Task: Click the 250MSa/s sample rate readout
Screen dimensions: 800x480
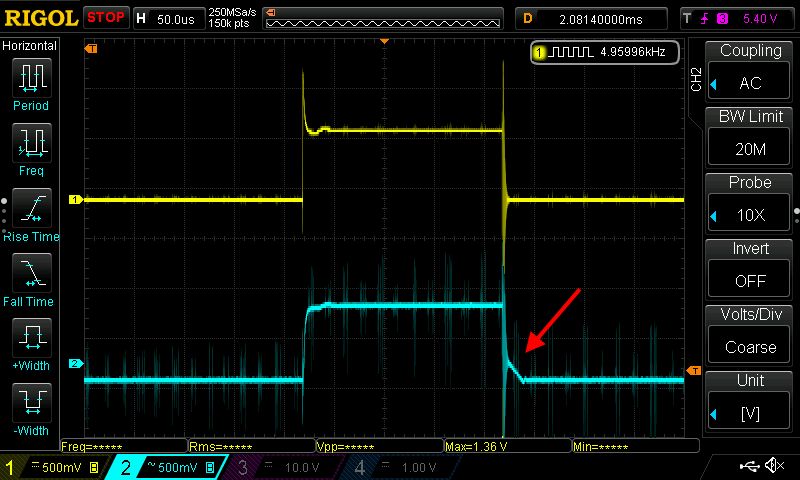Action: click(232, 12)
